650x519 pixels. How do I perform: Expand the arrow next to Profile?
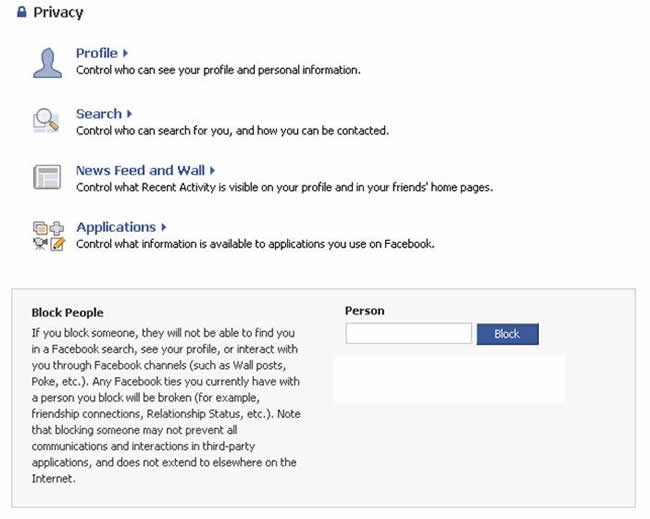[x=125, y=53]
